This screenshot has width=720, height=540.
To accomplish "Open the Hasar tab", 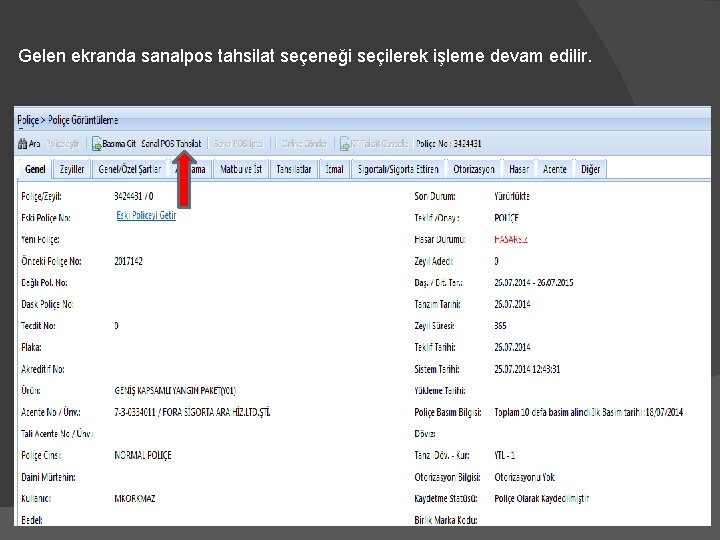I will pyautogui.click(x=519, y=169).
